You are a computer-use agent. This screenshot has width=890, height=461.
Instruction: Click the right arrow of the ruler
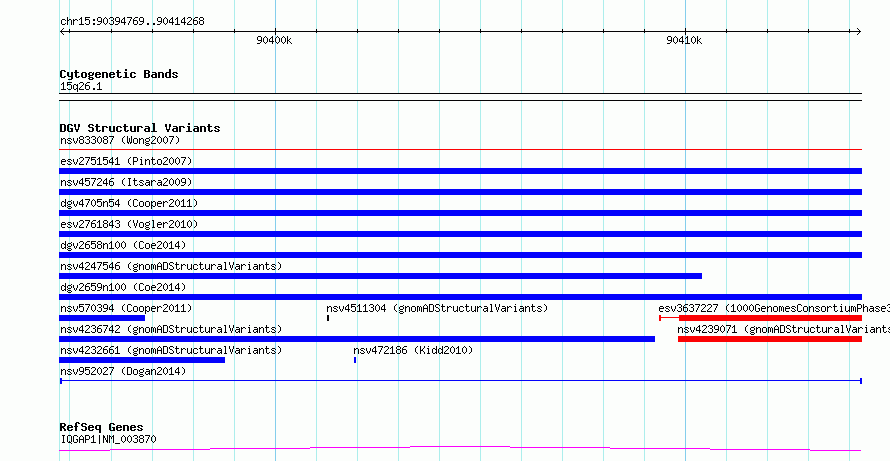(858, 31)
